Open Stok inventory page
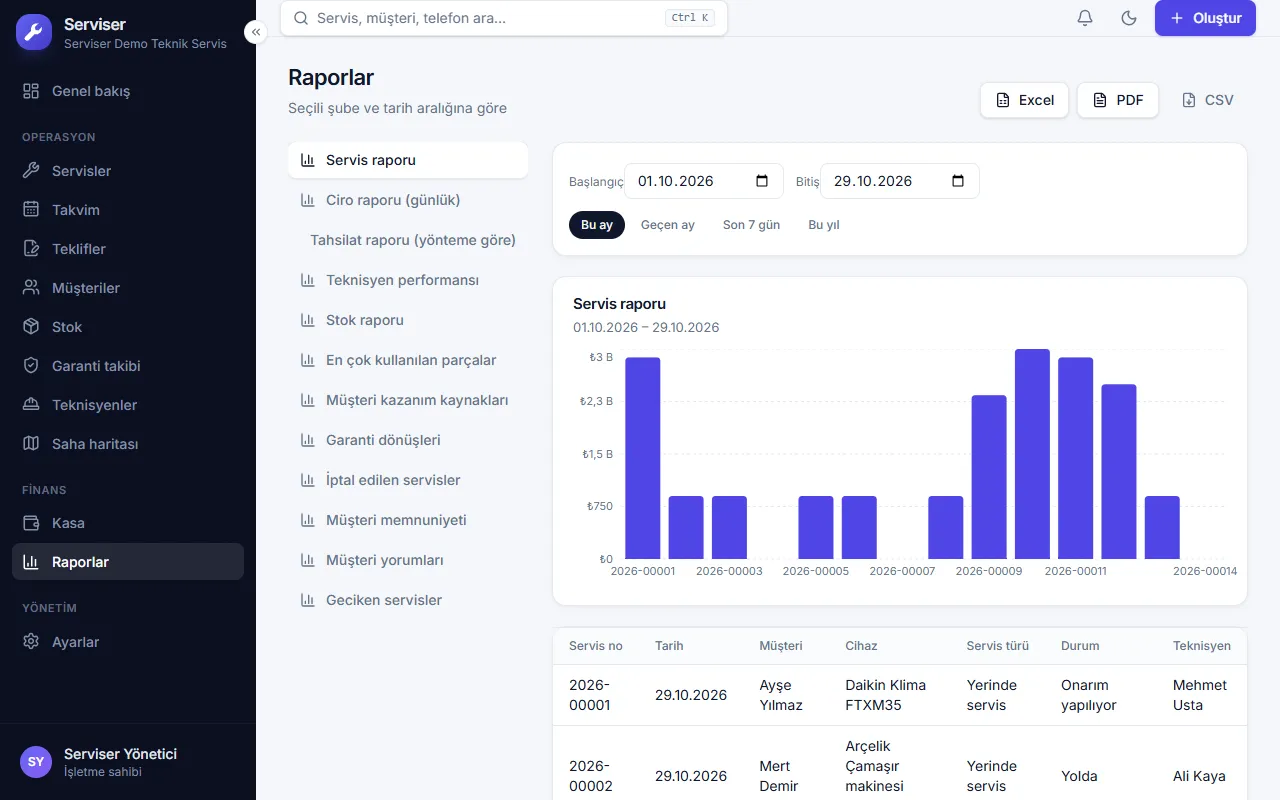The width and height of the screenshot is (1280, 800). [x=128, y=327]
